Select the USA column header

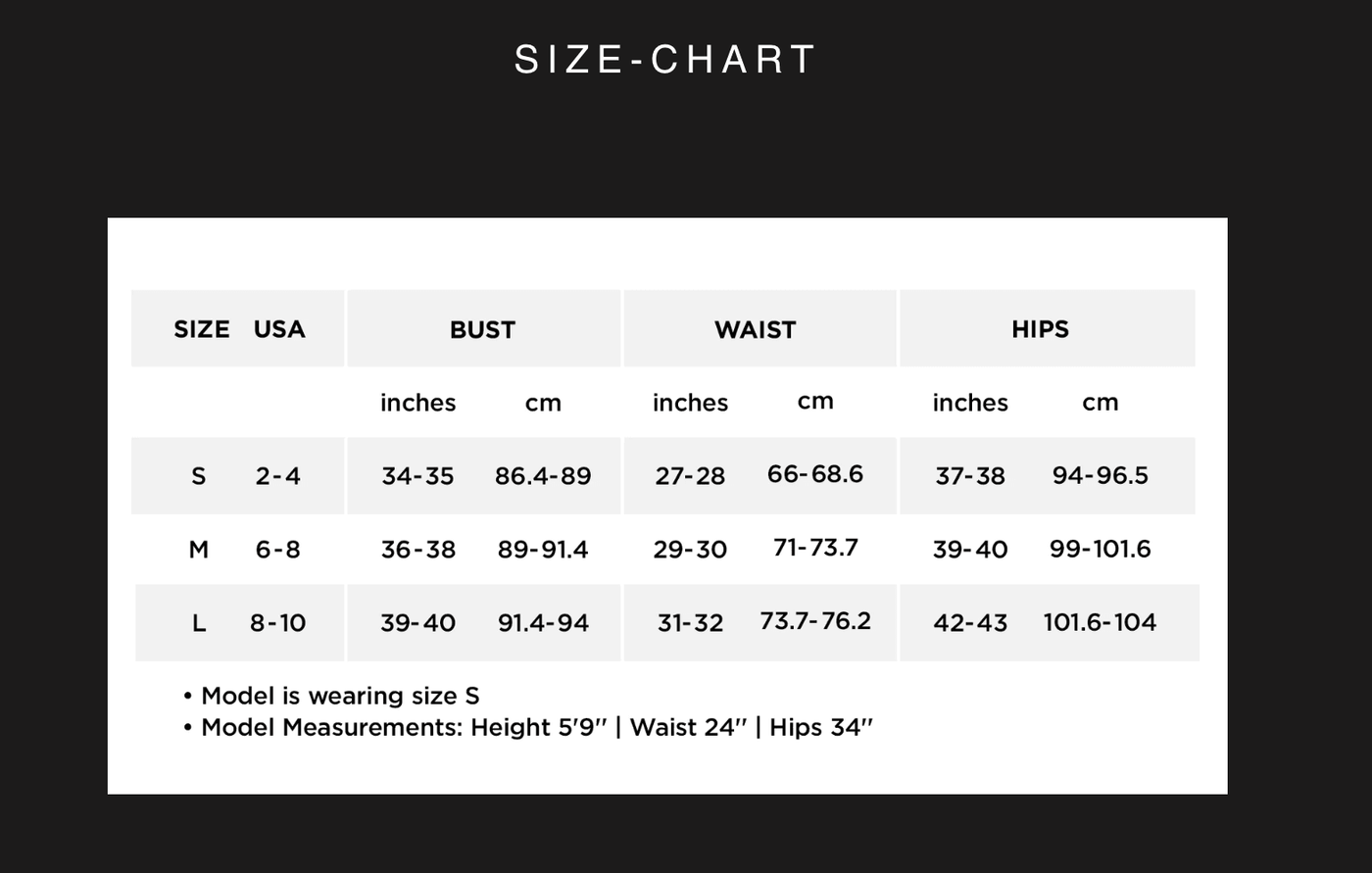(x=279, y=329)
